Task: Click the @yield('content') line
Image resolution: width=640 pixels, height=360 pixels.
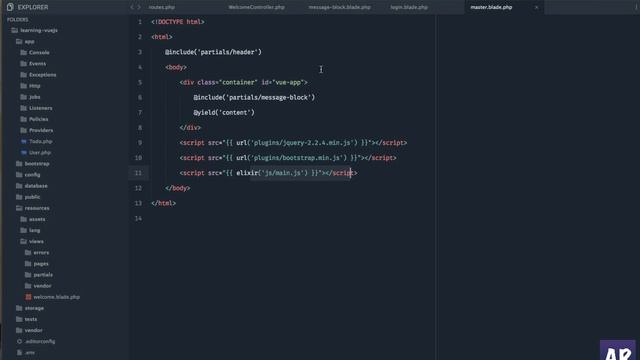Action: click(224, 112)
